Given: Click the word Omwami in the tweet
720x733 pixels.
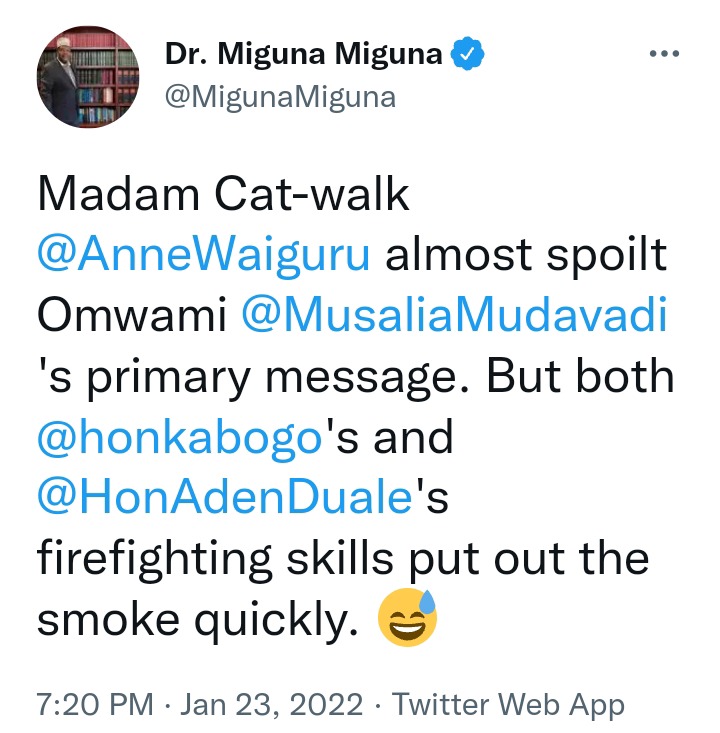Looking at the screenshot, I should coord(132,316).
